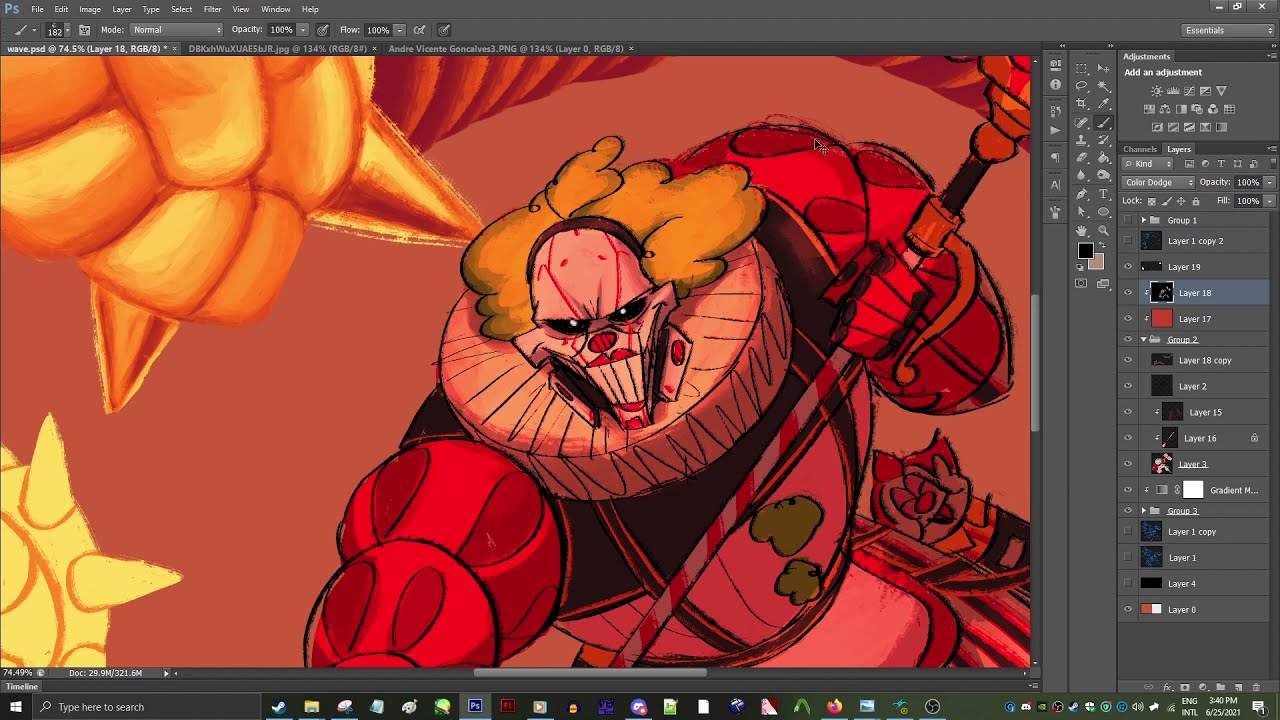Select the Crop tool

pos(1081,105)
